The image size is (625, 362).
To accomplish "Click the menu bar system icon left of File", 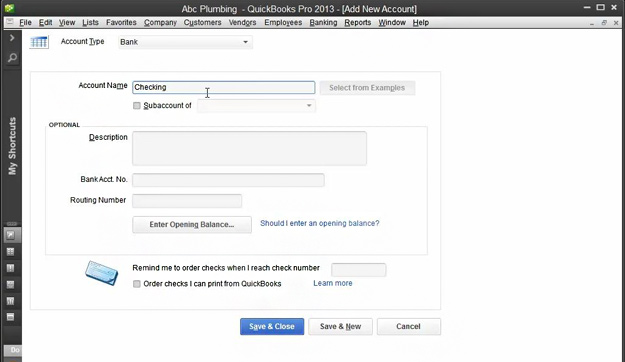I will pyautogui.click(x=10, y=22).
